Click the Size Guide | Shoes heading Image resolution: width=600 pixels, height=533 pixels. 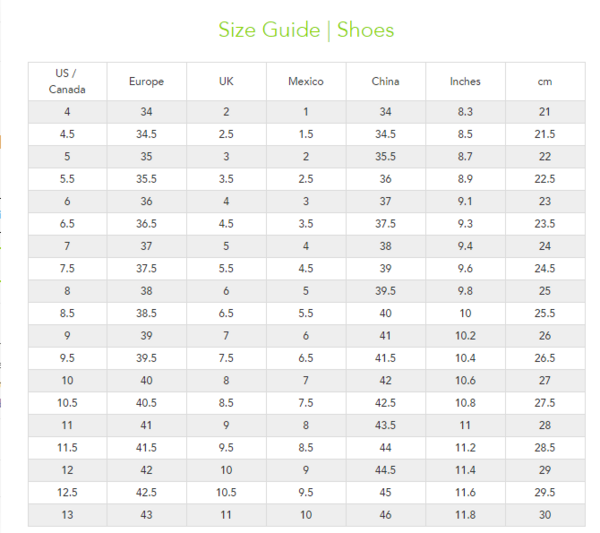click(x=306, y=30)
